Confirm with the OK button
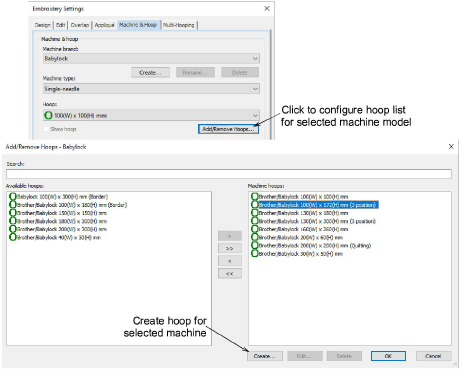The height and width of the screenshot is (372, 467). (388, 356)
